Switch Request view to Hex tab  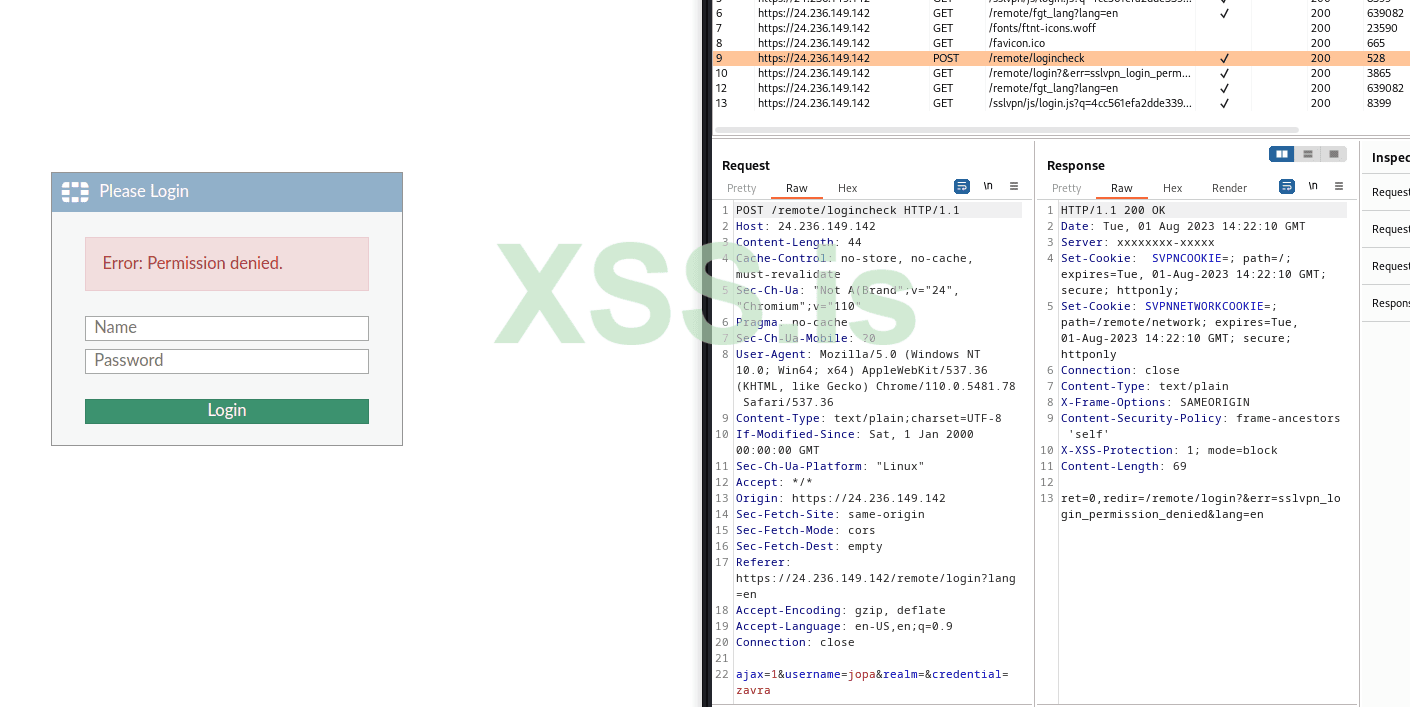pos(848,188)
